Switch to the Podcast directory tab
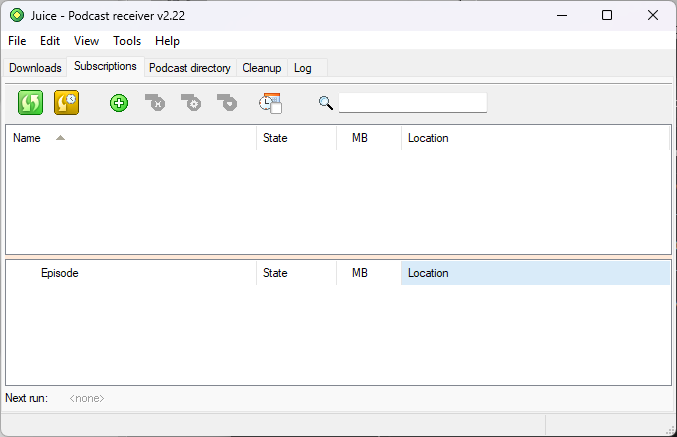 [189, 68]
